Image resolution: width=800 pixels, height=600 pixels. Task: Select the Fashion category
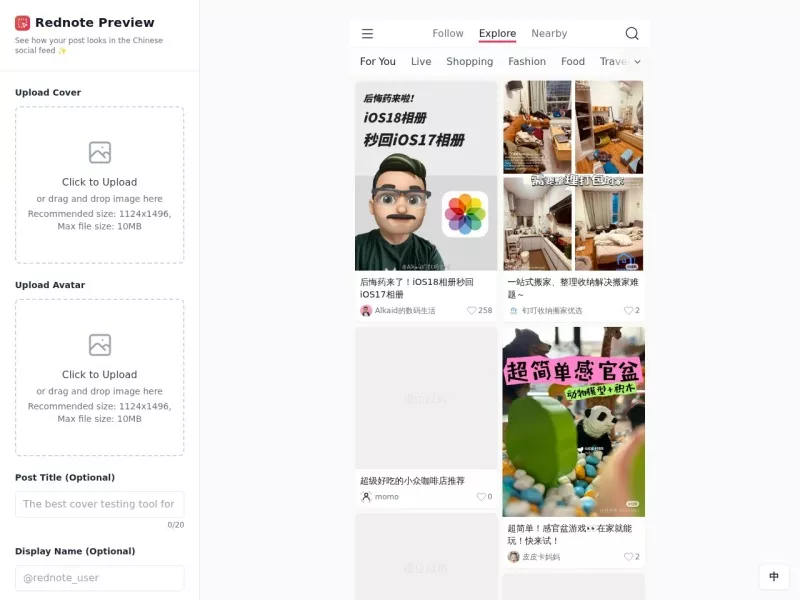pyautogui.click(x=527, y=62)
